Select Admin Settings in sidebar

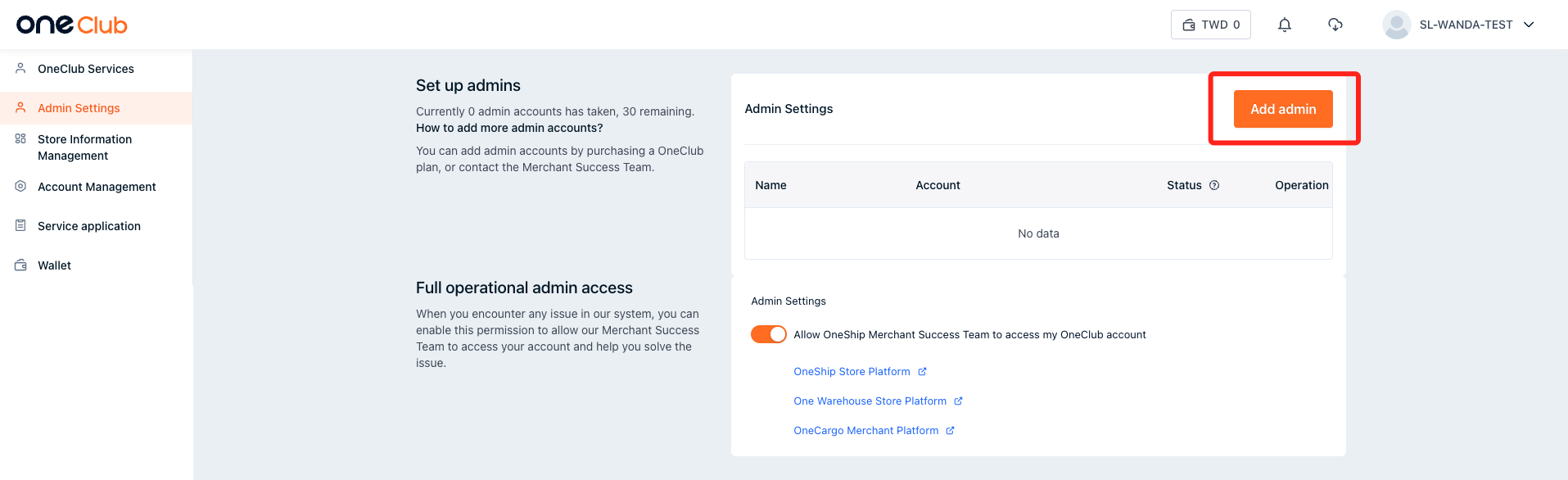pos(79,108)
